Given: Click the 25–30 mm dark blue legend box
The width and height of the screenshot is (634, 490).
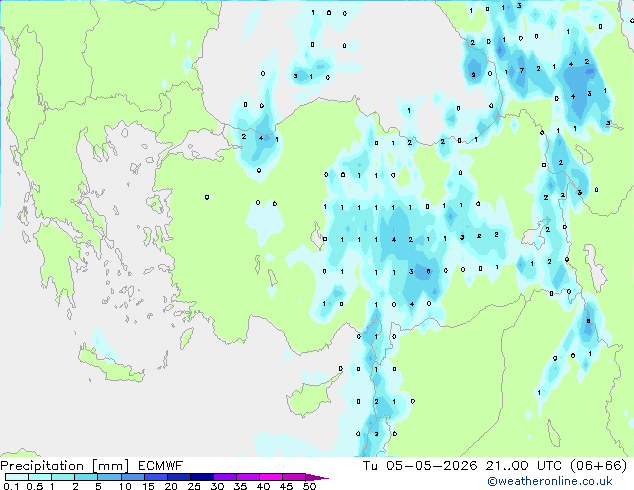Looking at the screenshot, I should click(x=202, y=477).
